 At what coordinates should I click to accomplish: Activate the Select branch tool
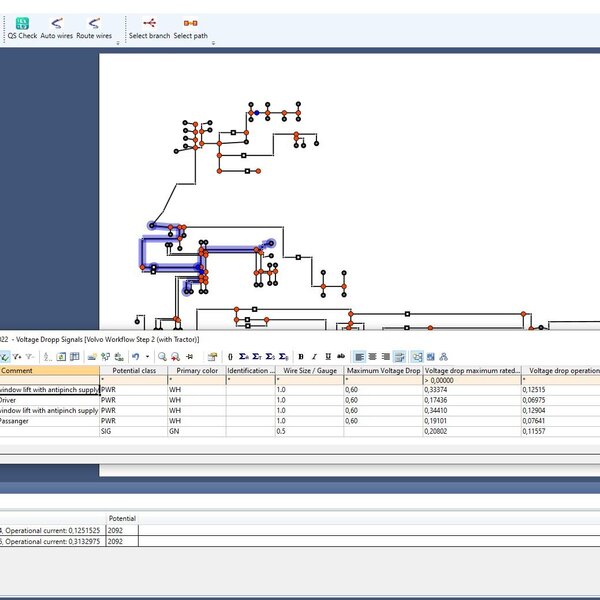[149, 26]
